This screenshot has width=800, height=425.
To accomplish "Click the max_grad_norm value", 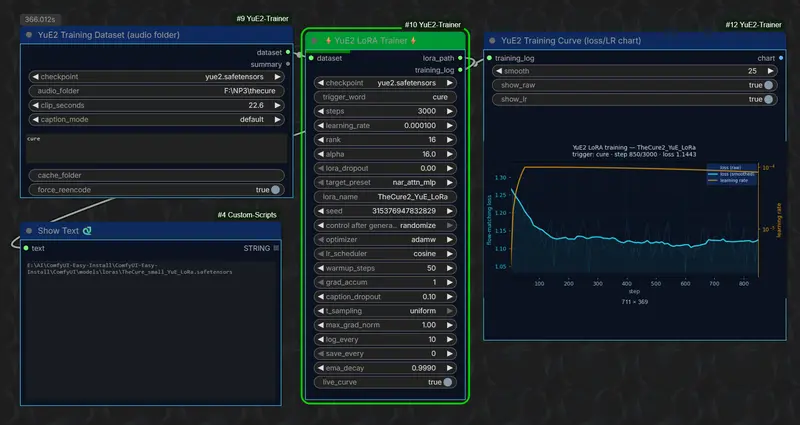I will (x=429, y=325).
